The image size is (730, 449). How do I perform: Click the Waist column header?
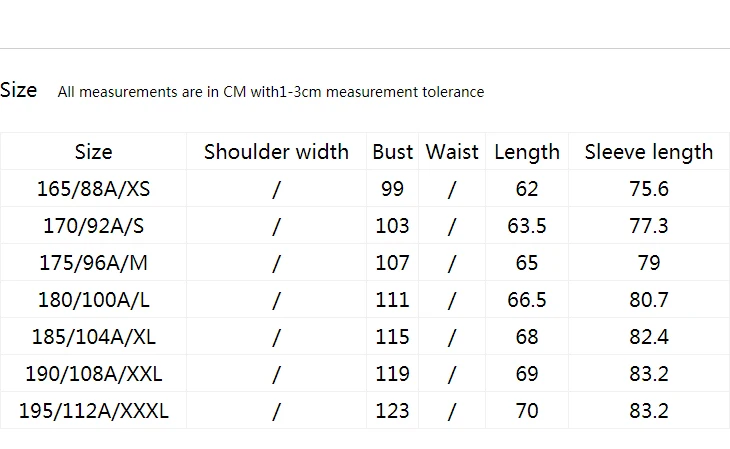click(452, 152)
